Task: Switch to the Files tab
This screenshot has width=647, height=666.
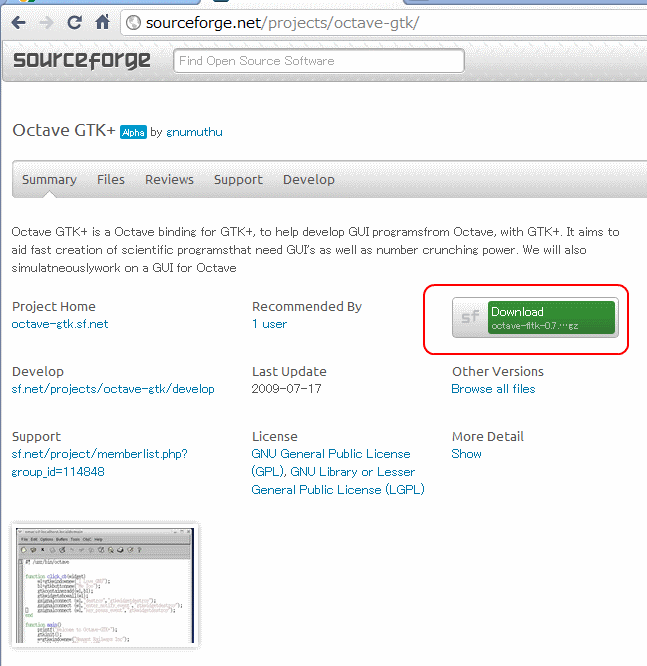Action: [x=111, y=180]
